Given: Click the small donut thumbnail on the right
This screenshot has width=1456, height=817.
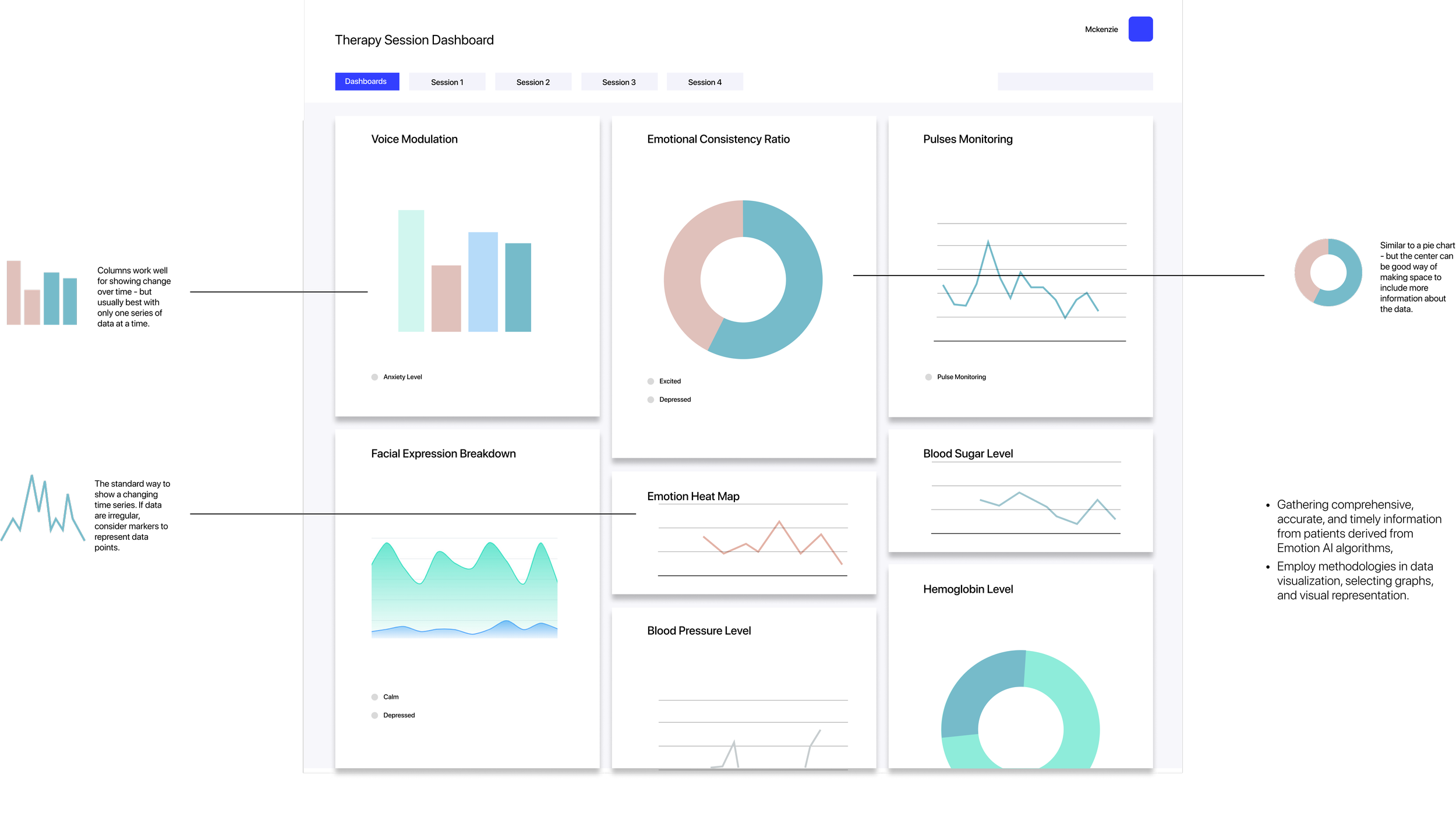Looking at the screenshot, I should coord(1328,272).
